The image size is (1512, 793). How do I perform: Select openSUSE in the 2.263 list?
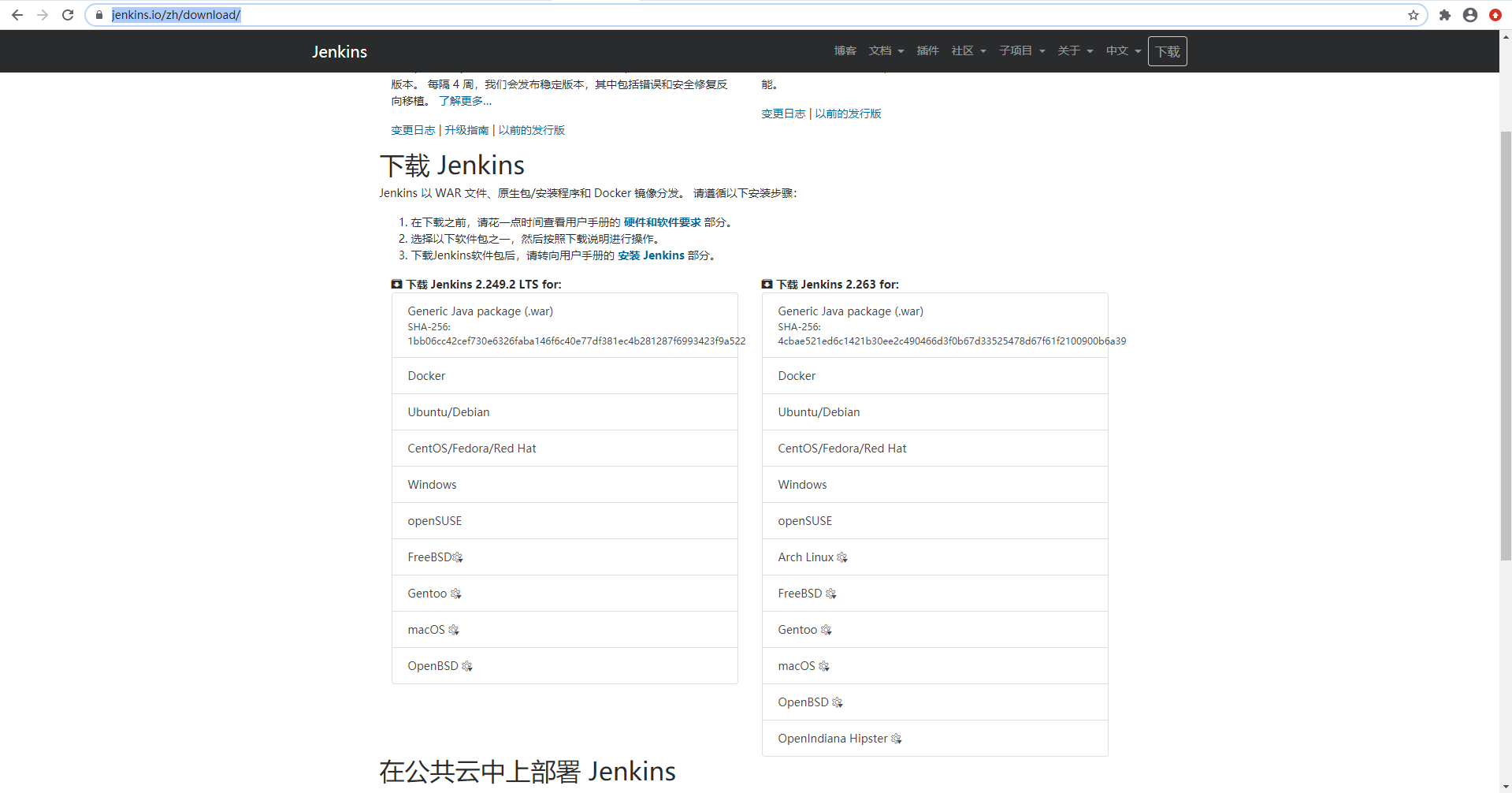pyautogui.click(x=935, y=521)
